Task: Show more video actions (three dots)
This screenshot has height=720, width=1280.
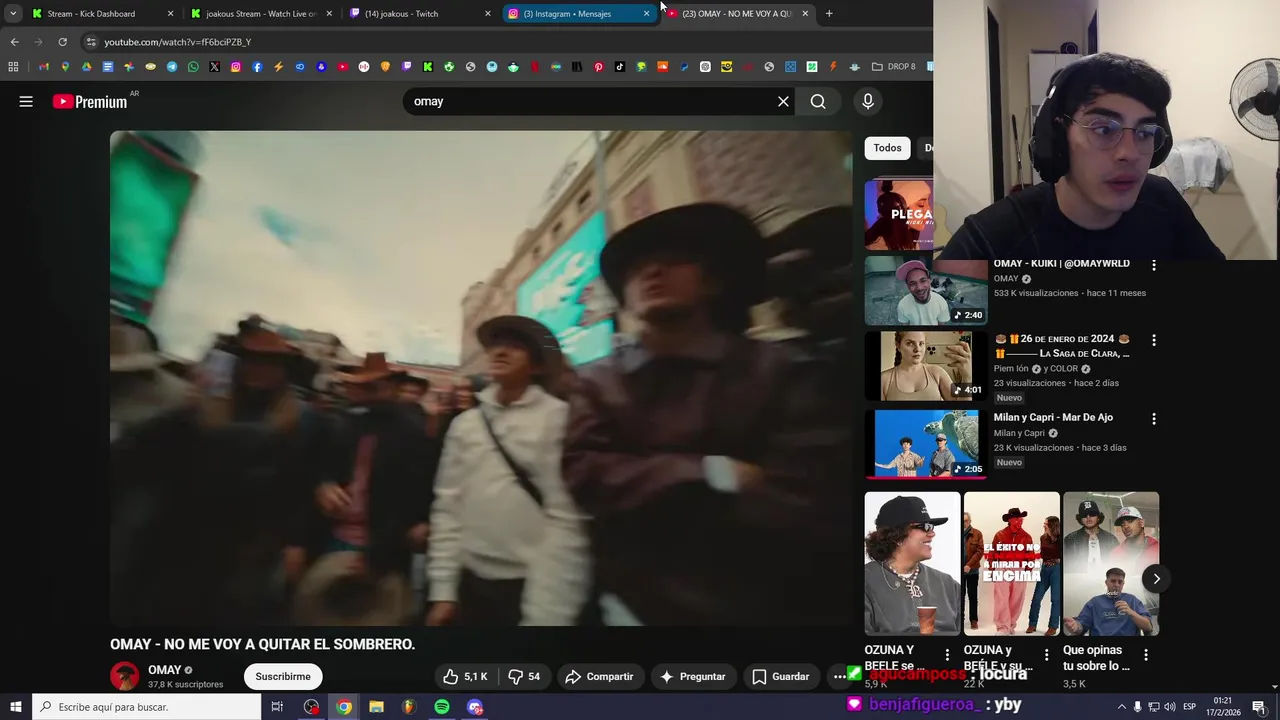Action: click(x=840, y=677)
